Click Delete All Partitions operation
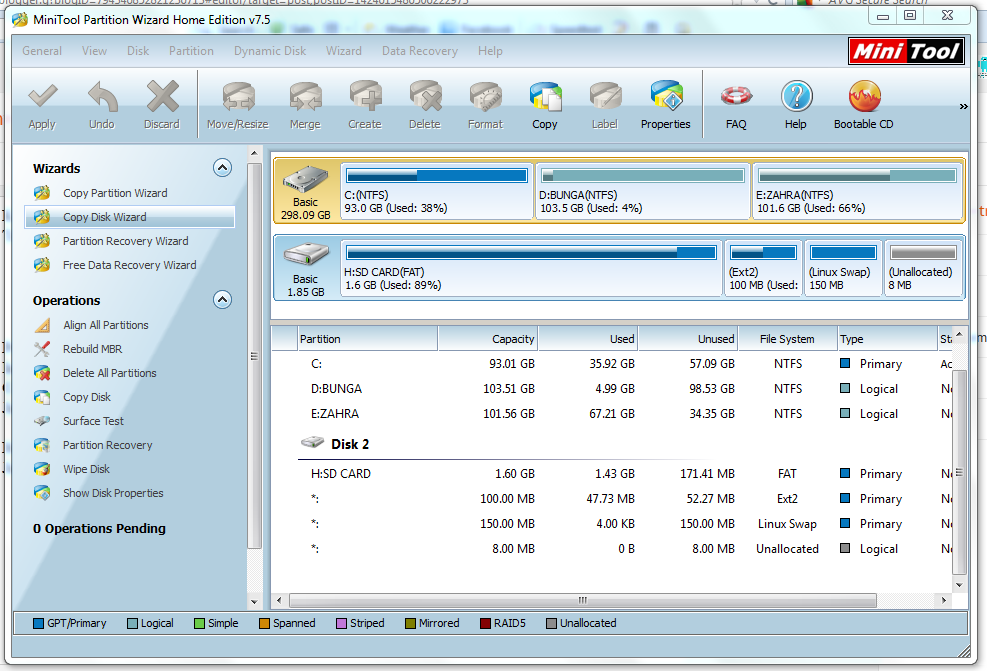 (x=110, y=373)
